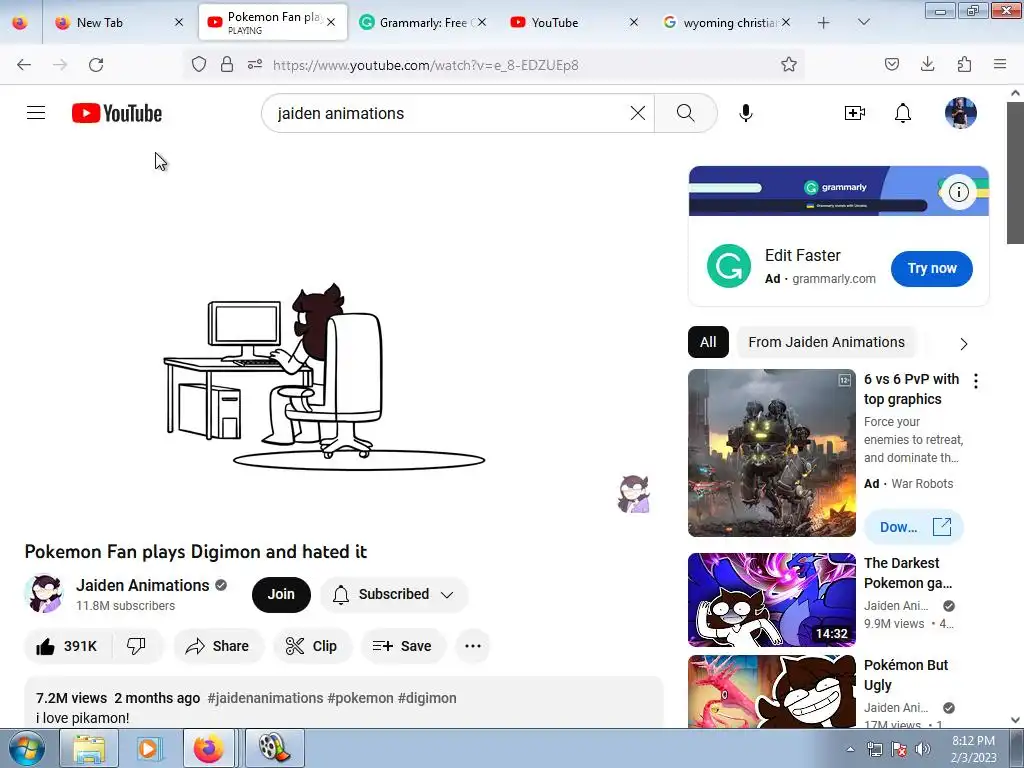This screenshot has width=1024, height=768.
Task: Expand the Subscribed notification dropdown
Action: (394, 594)
